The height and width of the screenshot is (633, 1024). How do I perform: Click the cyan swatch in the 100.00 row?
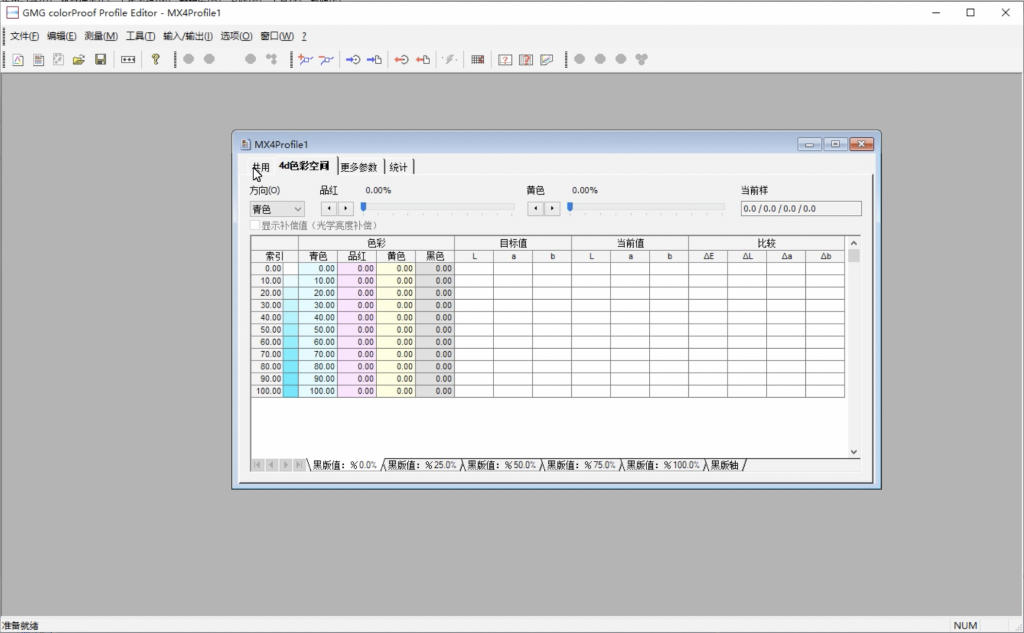click(x=291, y=391)
